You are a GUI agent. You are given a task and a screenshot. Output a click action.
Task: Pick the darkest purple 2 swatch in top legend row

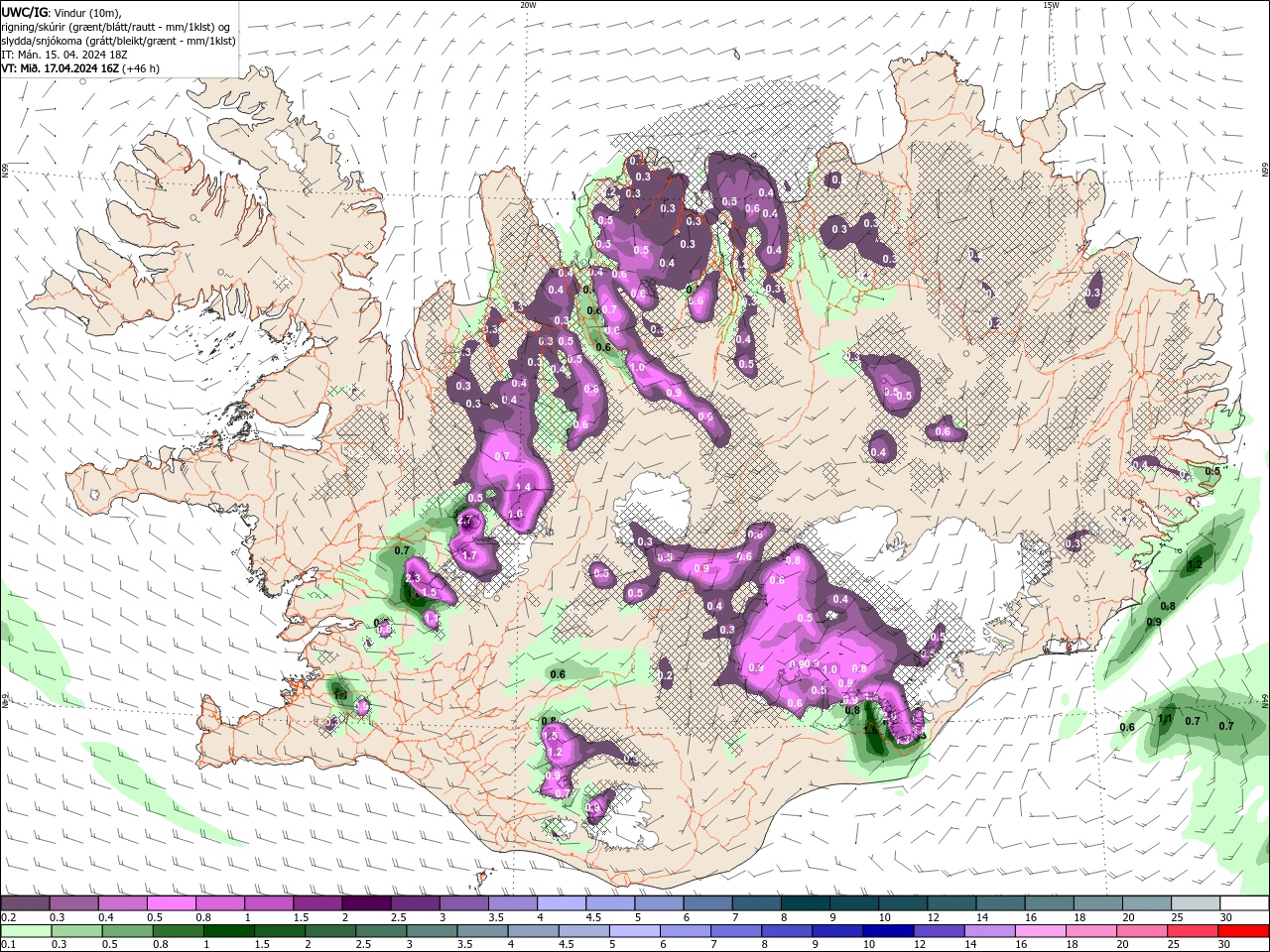[365, 903]
